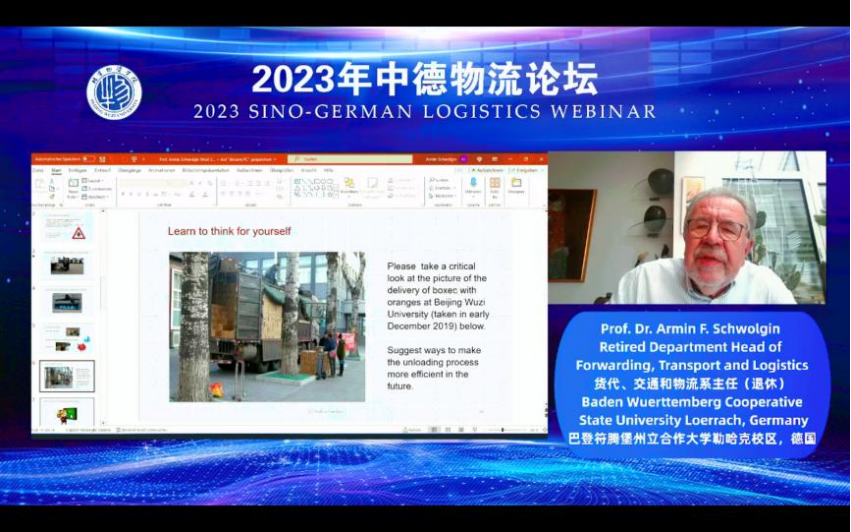Switch to the Animationen tab
The width and height of the screenshot is (851, 532).
point(162,170)
